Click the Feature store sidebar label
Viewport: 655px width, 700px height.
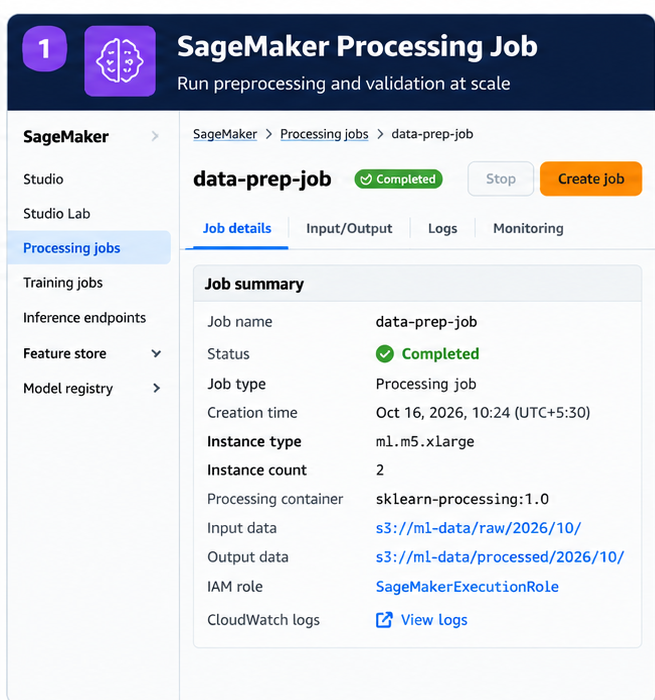point(65,354)
